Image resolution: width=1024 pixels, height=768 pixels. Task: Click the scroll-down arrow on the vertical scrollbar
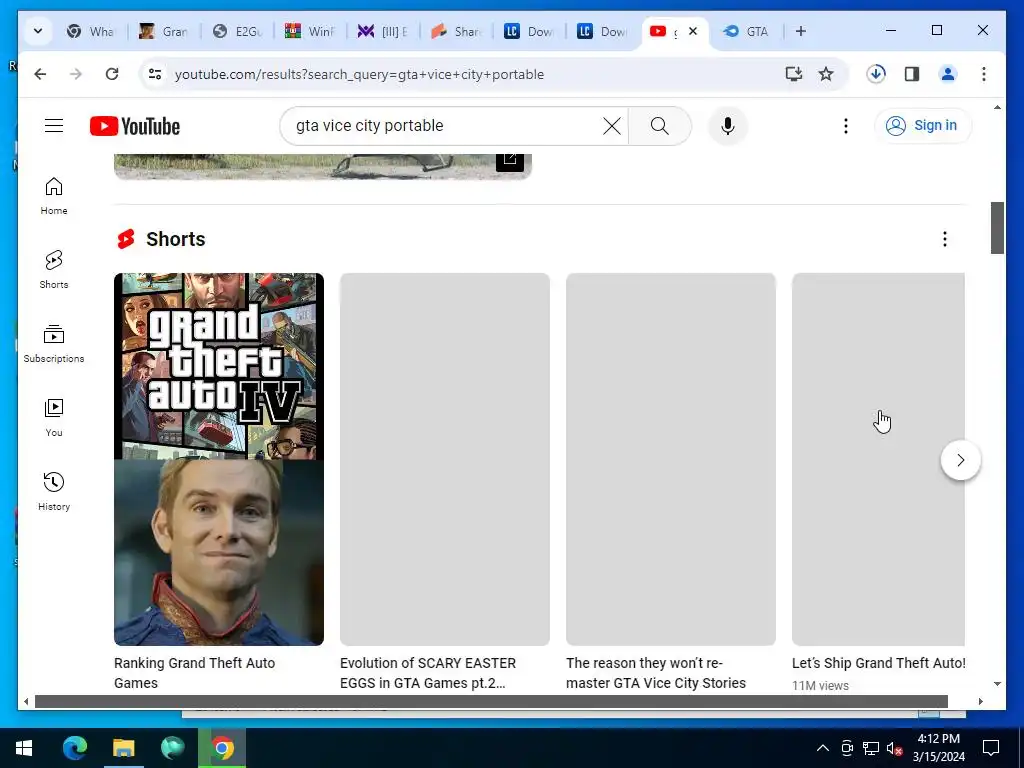(997, 684)
